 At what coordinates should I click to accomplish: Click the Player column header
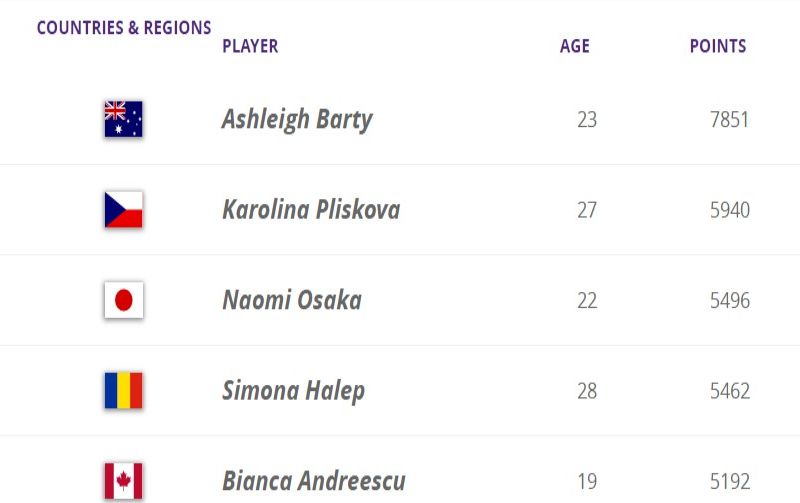point(250,46)
